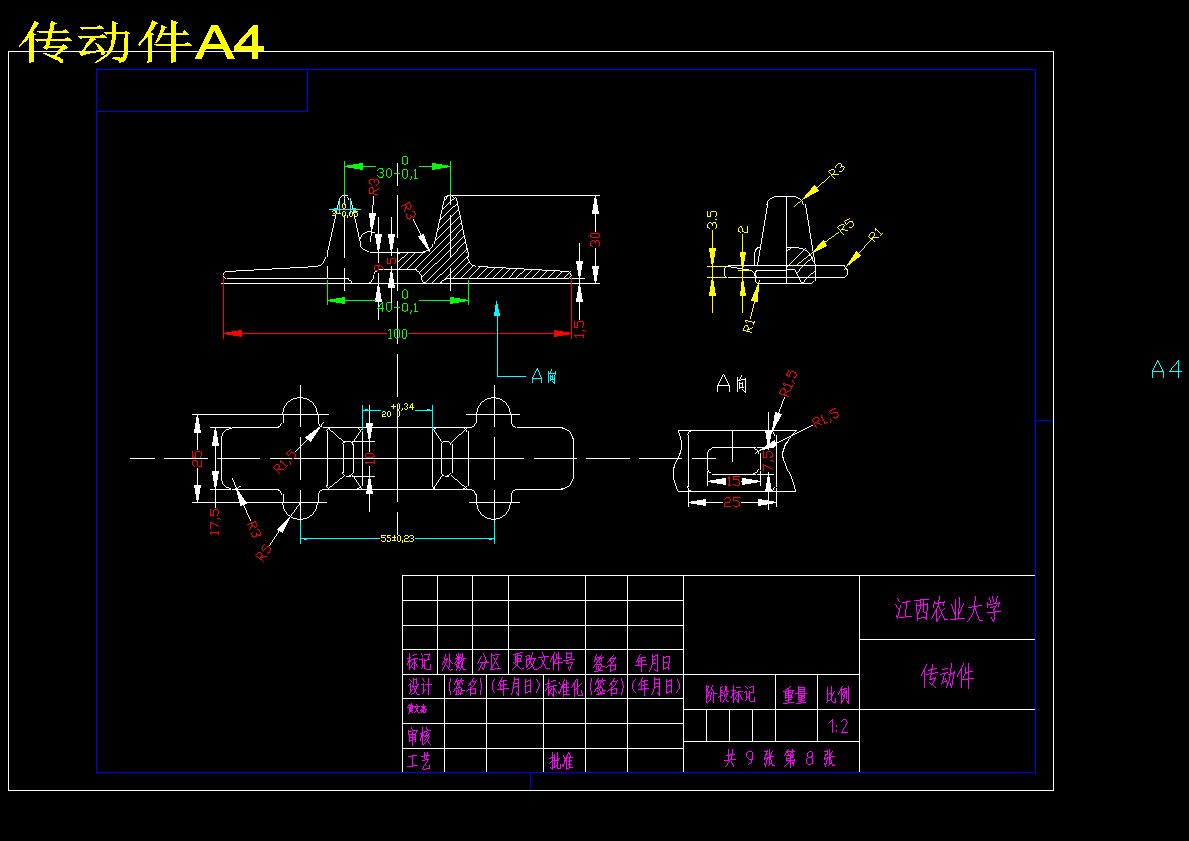Click the 江西农业大学 title block text
Viewport: 1189px width, 841px height.
pyautogui.click(x=948, y=609)
